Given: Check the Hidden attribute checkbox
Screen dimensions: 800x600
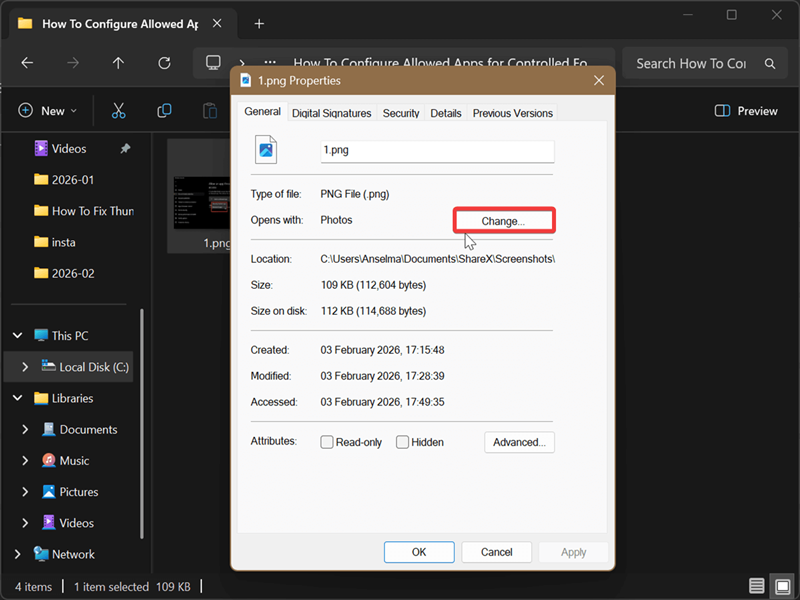Looking at the screenshot, I should [x=402, y=442].
